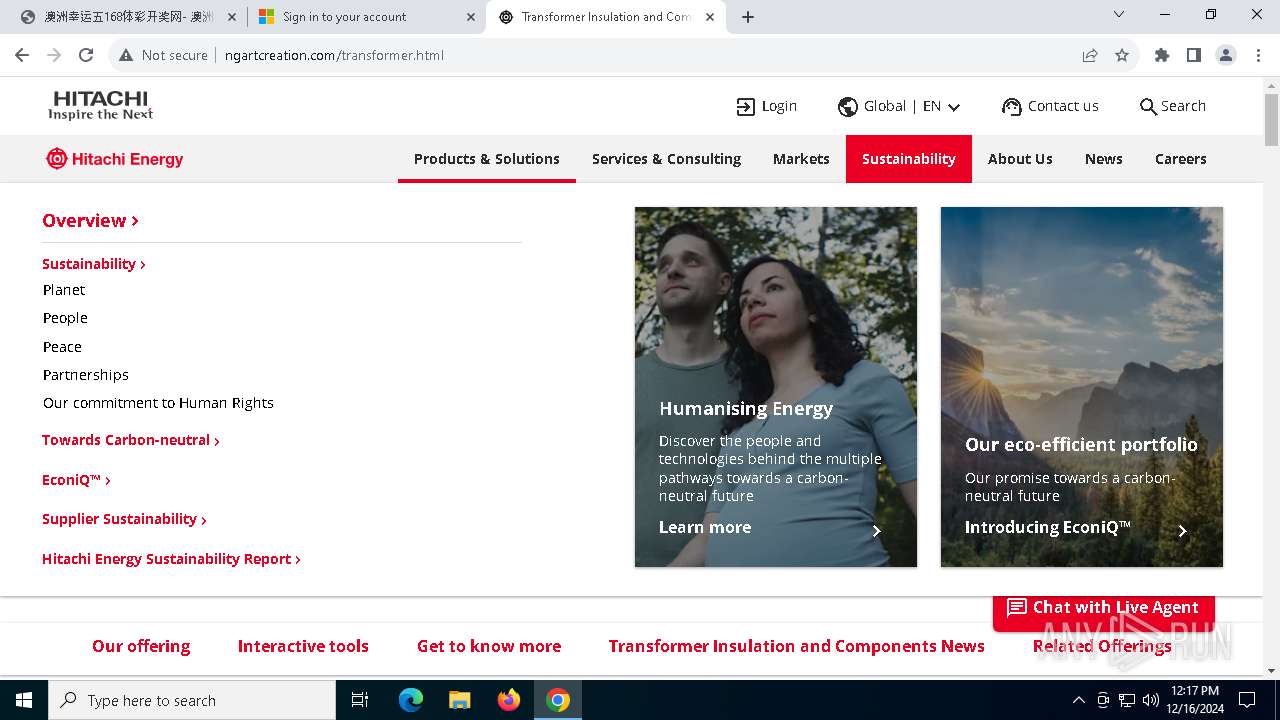Open Supplier Sustainability link

124,519
